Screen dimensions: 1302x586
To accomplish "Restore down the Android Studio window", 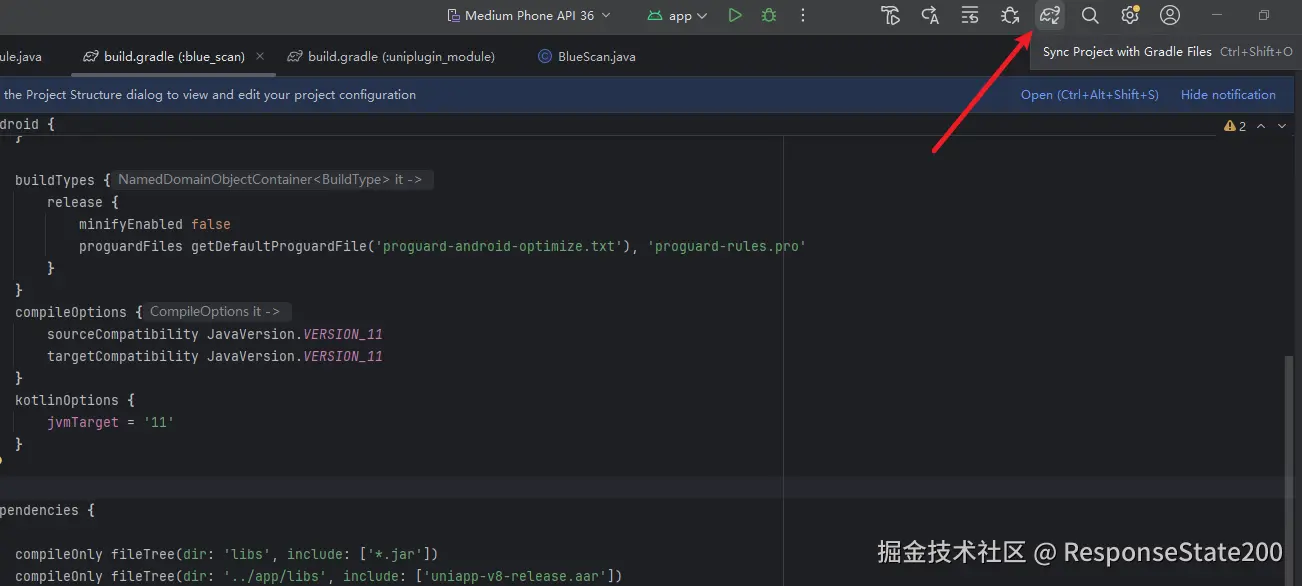I will 1264,16.
